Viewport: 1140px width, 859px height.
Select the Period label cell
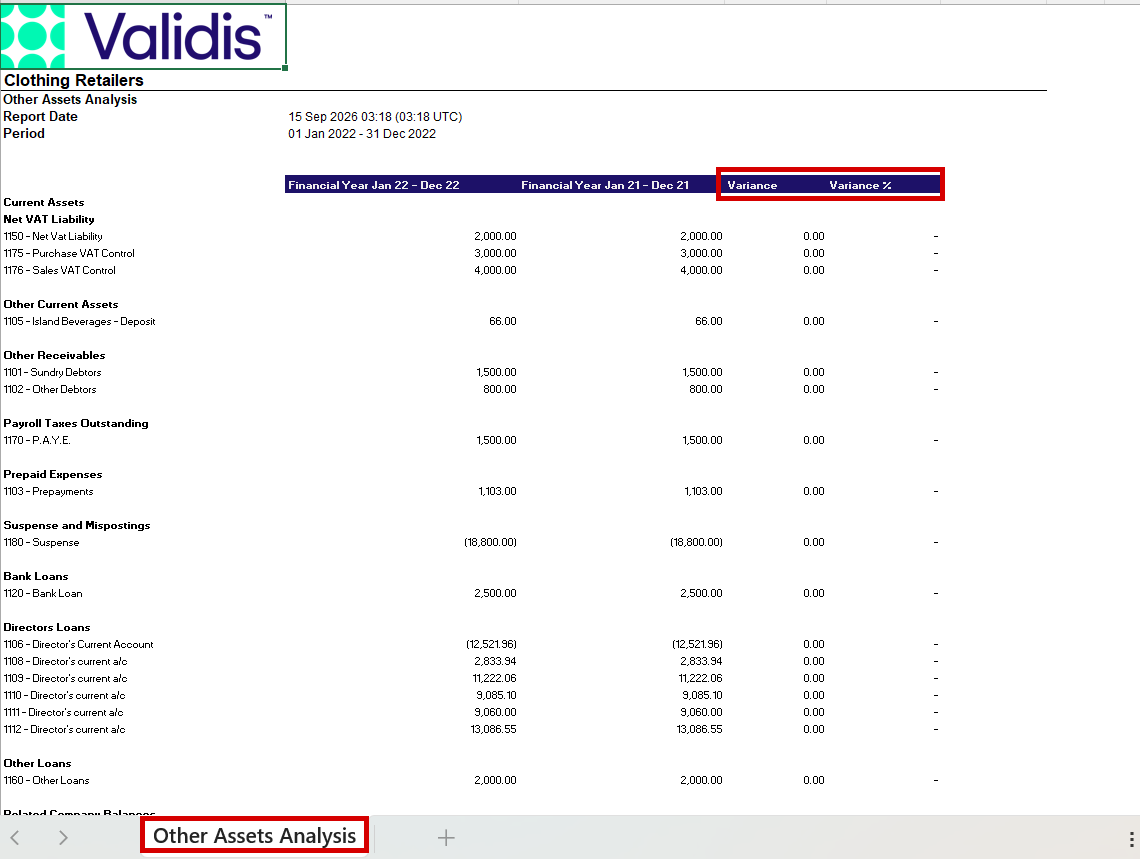[24, 133]
